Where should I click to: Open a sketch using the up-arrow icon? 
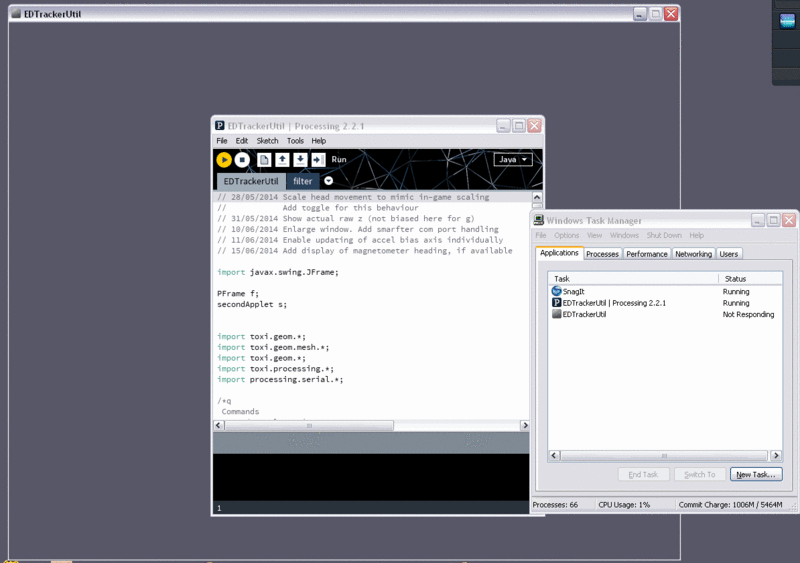click(x=282, y=160)
